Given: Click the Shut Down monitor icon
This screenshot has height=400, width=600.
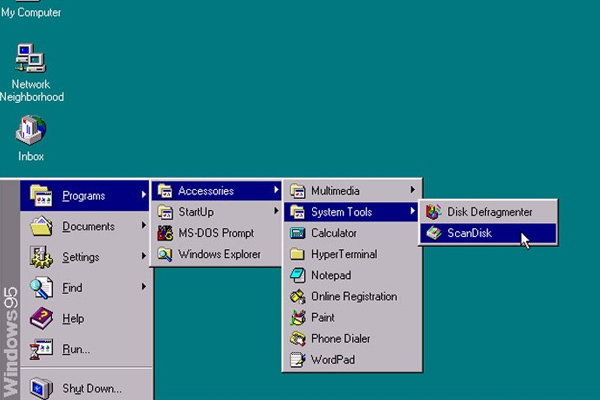Looking at the screenshot, I should coord(41,388).
